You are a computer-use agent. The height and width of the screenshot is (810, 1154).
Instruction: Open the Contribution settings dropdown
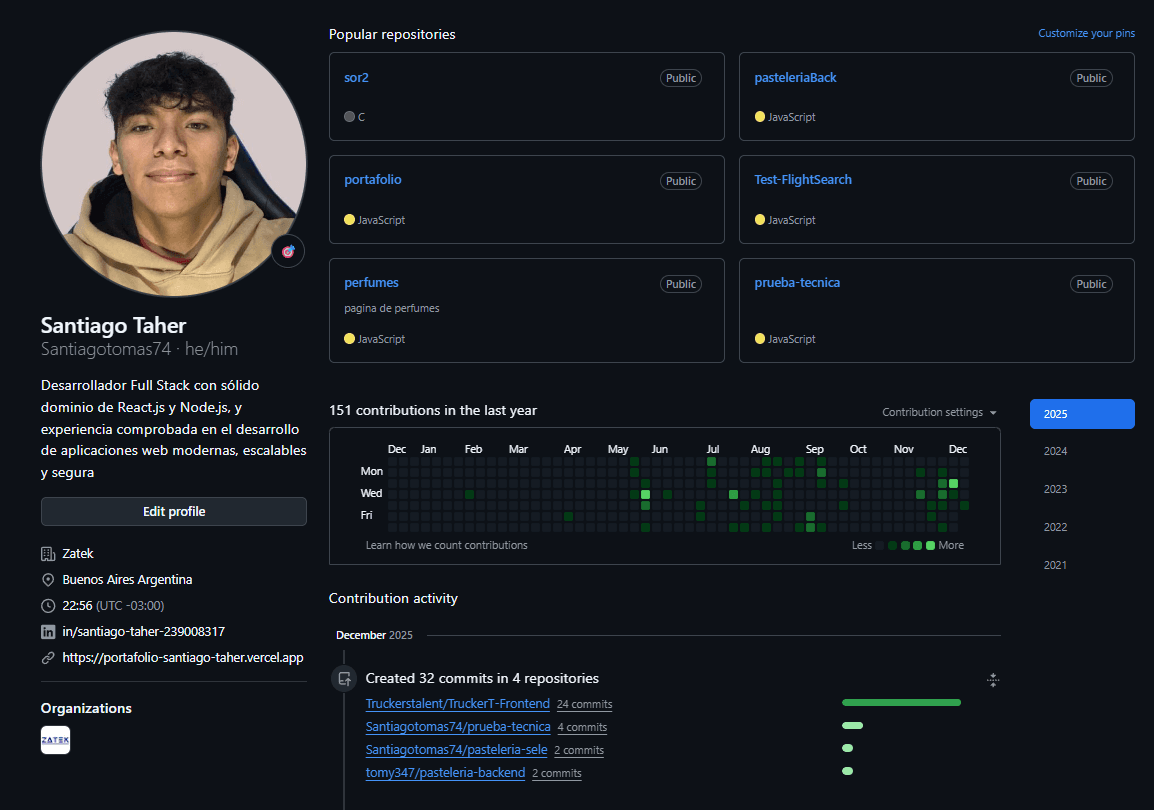click(x=938, y=411)
